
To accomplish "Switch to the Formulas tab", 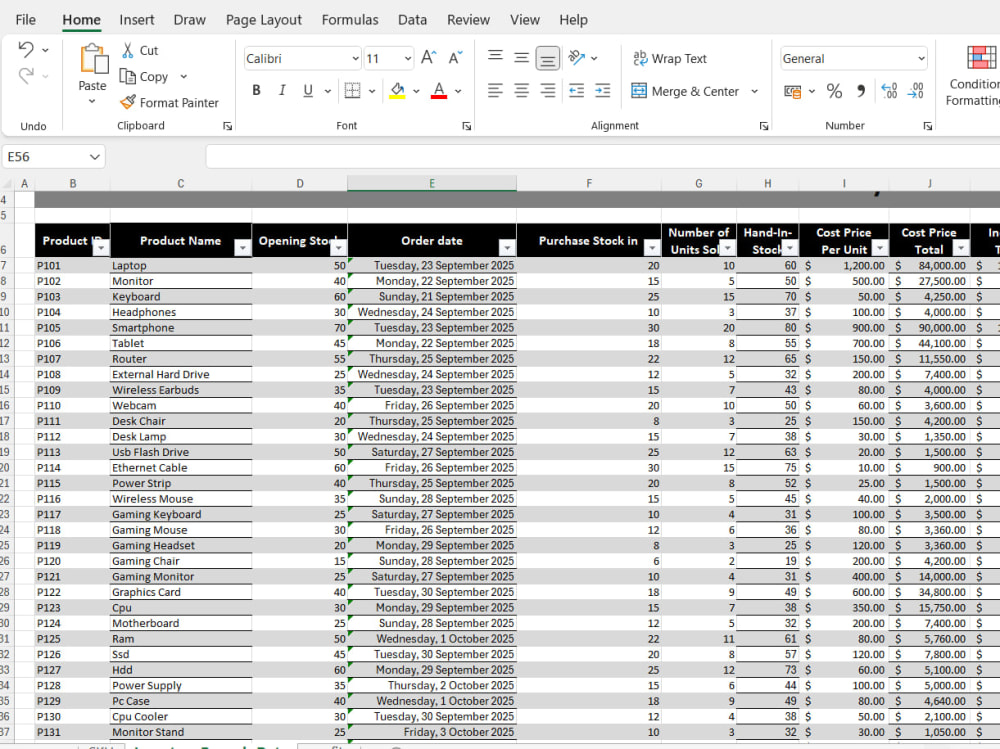I will pyautogui.click(x=349, y=20).
